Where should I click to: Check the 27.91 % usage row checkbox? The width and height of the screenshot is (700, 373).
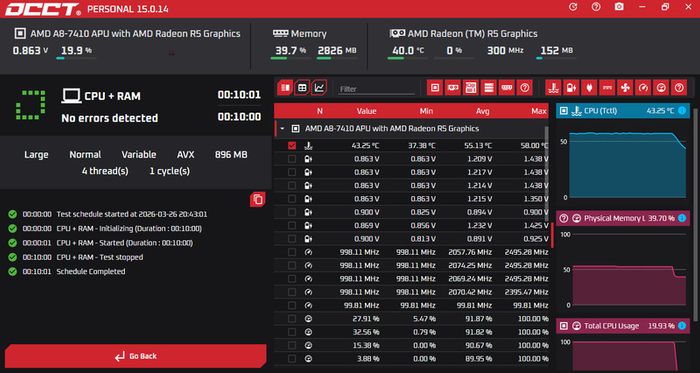tap(292, 319)
